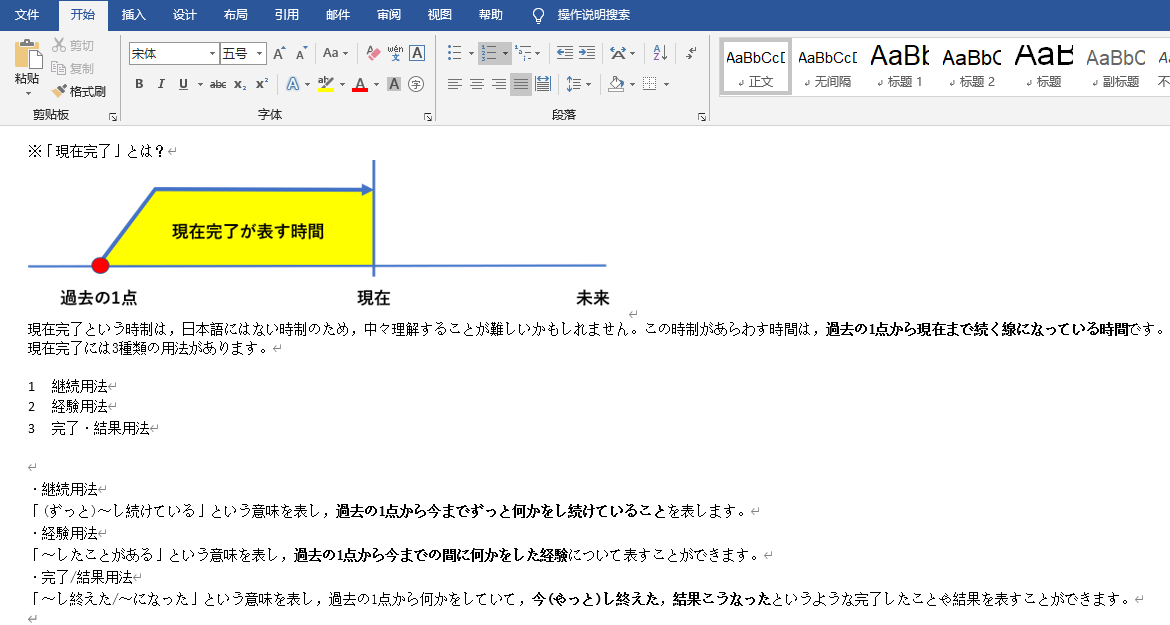Click the Copy (复制) icon
1170x625 pixels.
pyautogui.click(x=70, y=66)
